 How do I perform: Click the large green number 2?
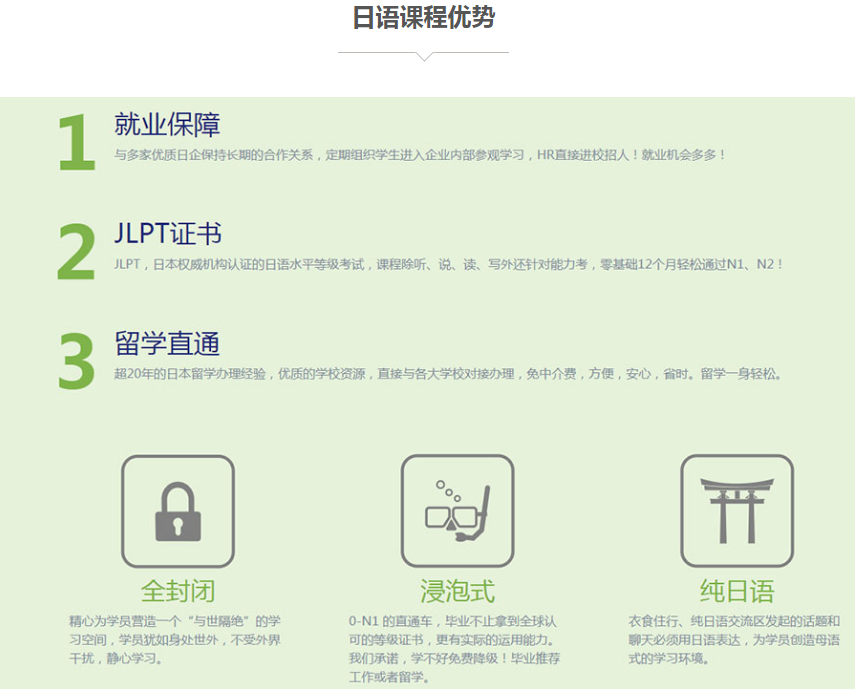76,253
